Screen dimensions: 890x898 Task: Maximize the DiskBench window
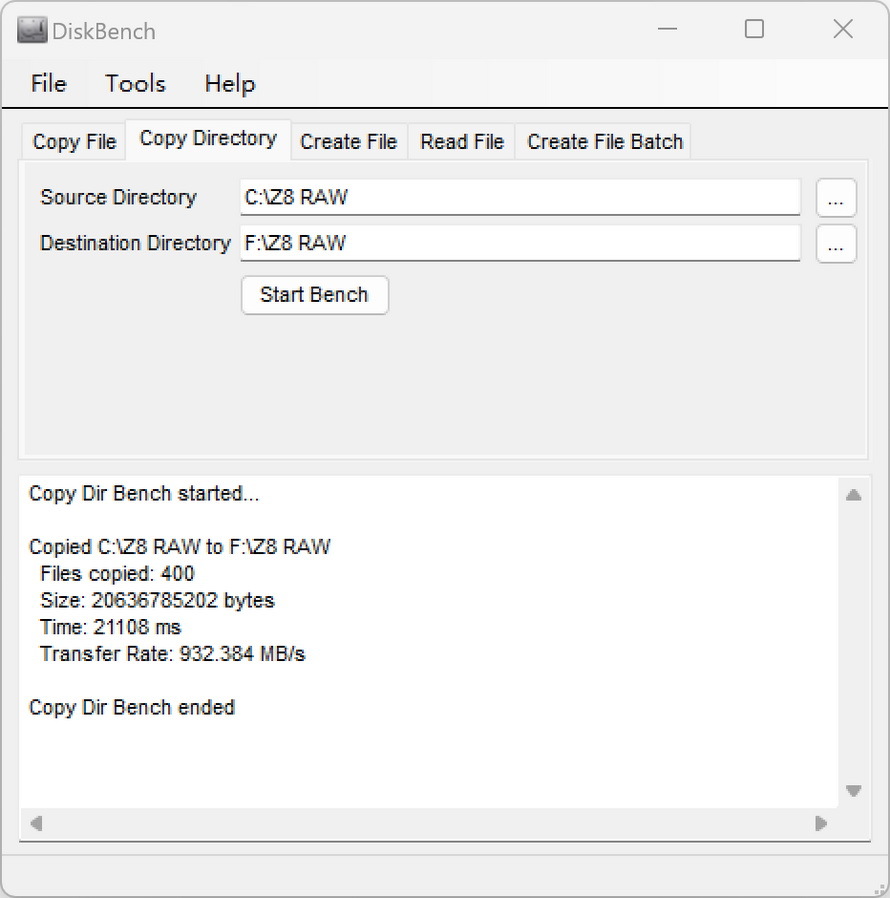coord(754,29)
